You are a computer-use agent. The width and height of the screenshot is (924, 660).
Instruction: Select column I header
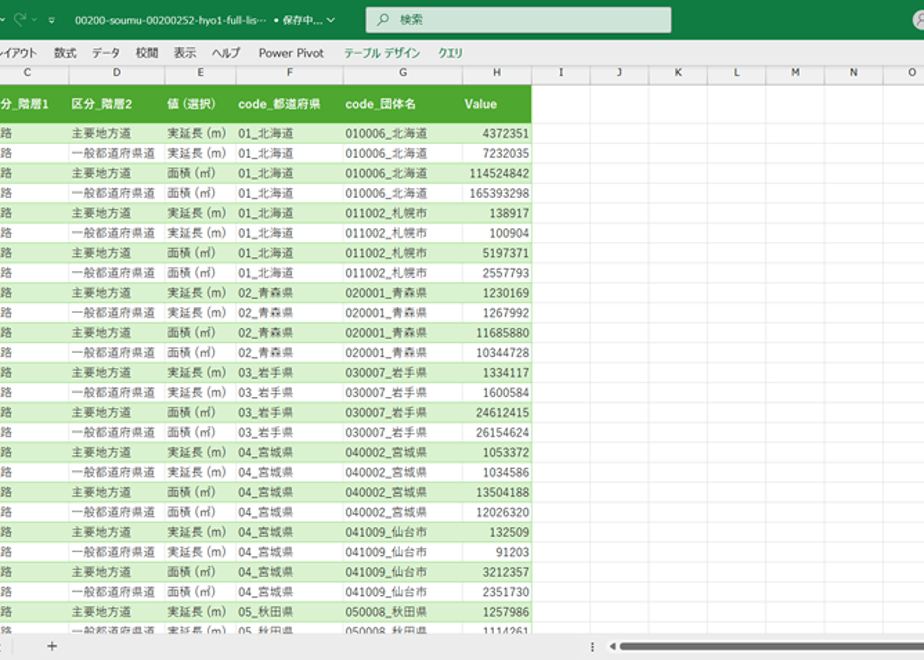coord(560,72)
